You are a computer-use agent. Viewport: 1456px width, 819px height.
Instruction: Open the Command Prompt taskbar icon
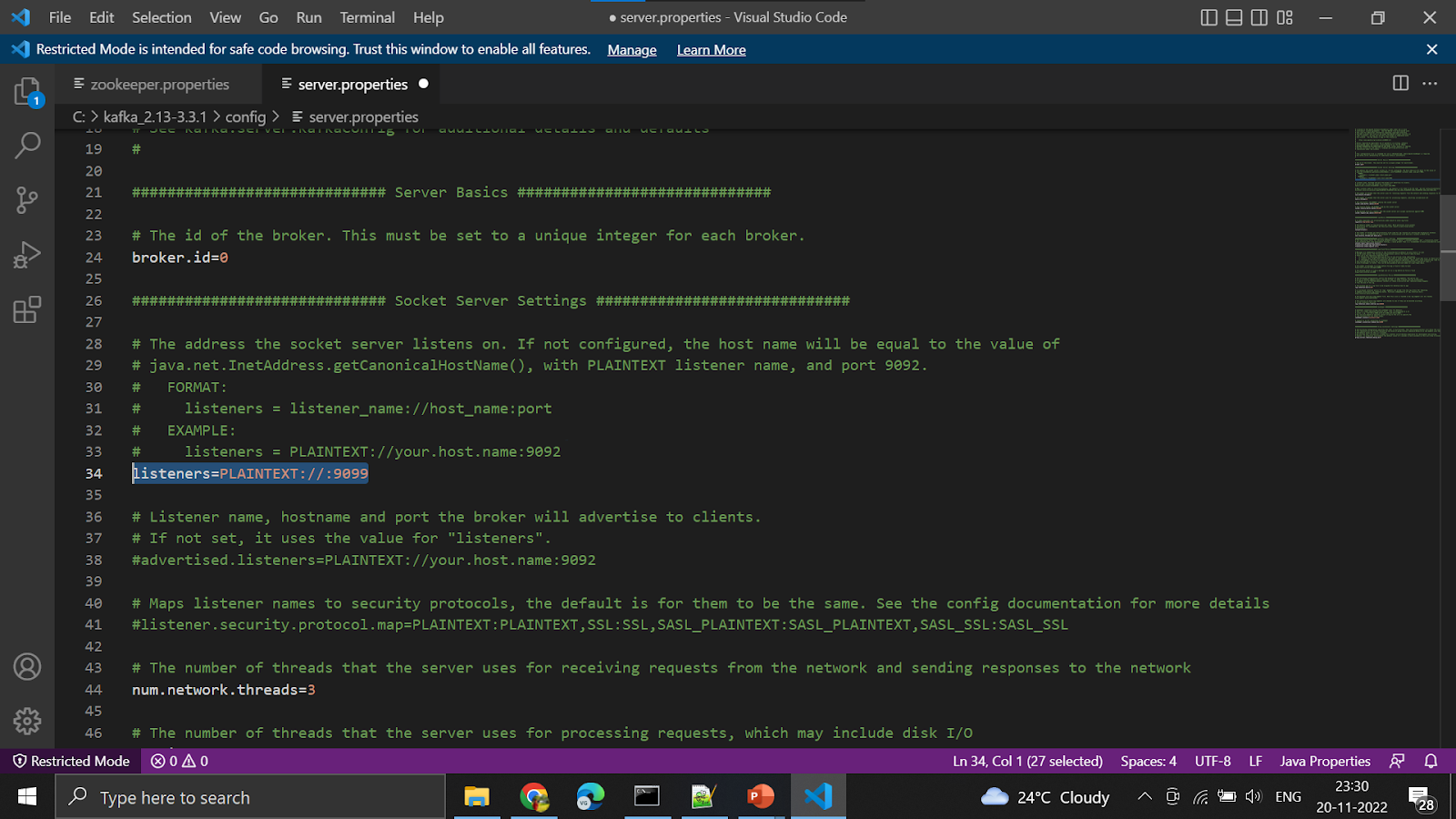pyautogui.click(x=647, y=797)
